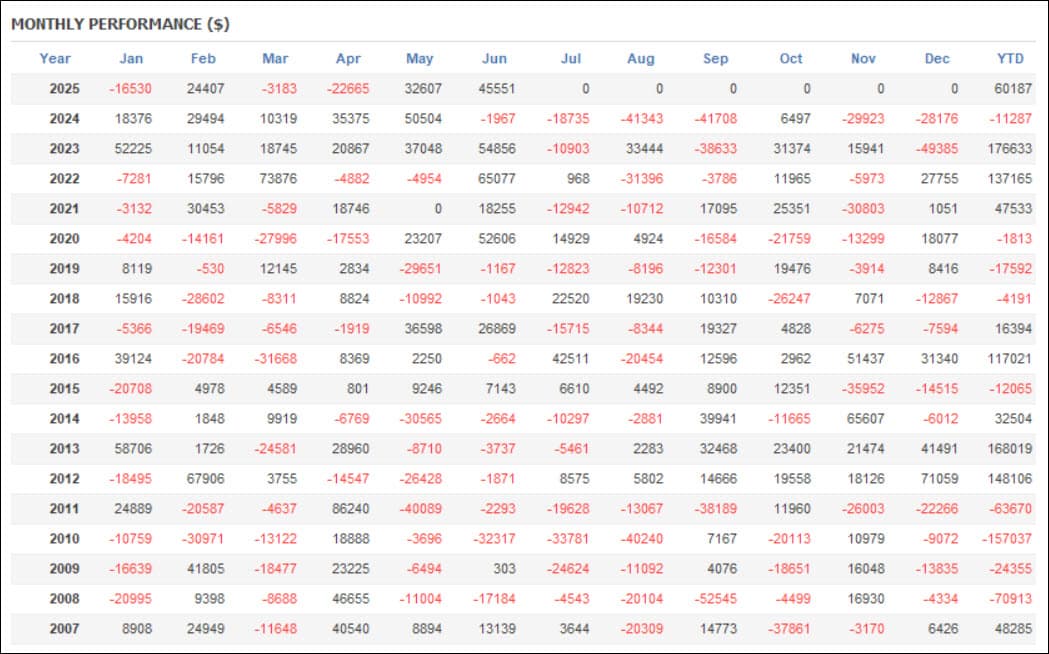Click the YTD column header
Screen dimensions: 1049x654
click(x=1010, y=58)
